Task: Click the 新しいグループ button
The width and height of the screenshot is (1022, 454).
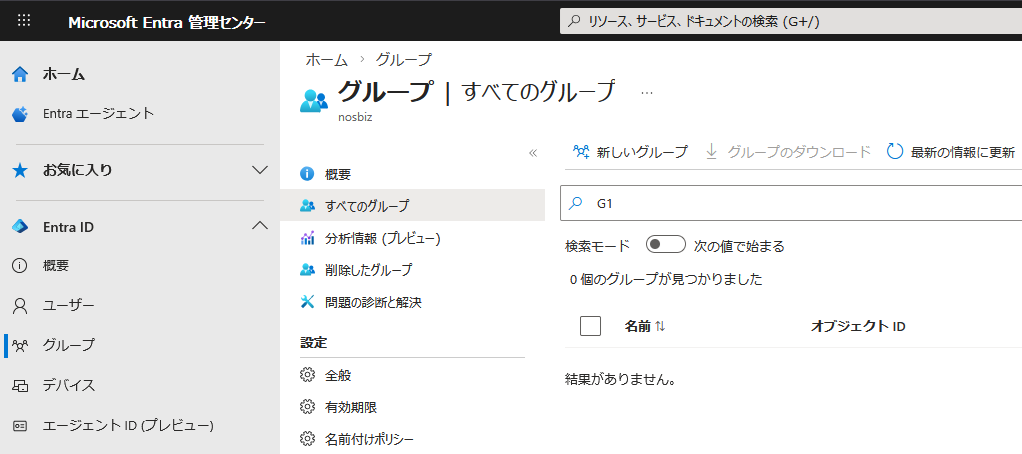Action: (630, 152)
